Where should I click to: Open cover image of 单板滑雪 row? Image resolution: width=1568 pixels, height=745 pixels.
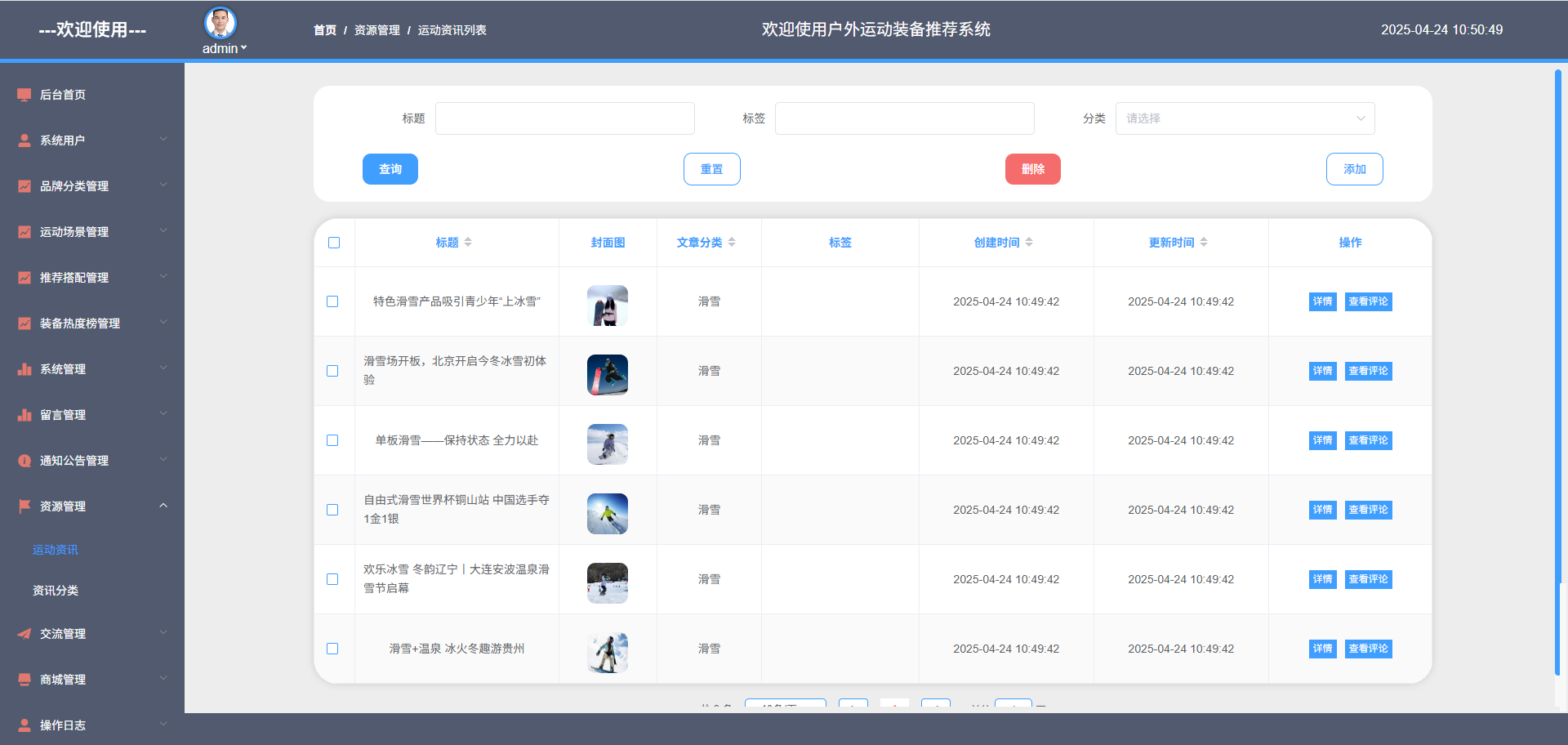[608, 444]
